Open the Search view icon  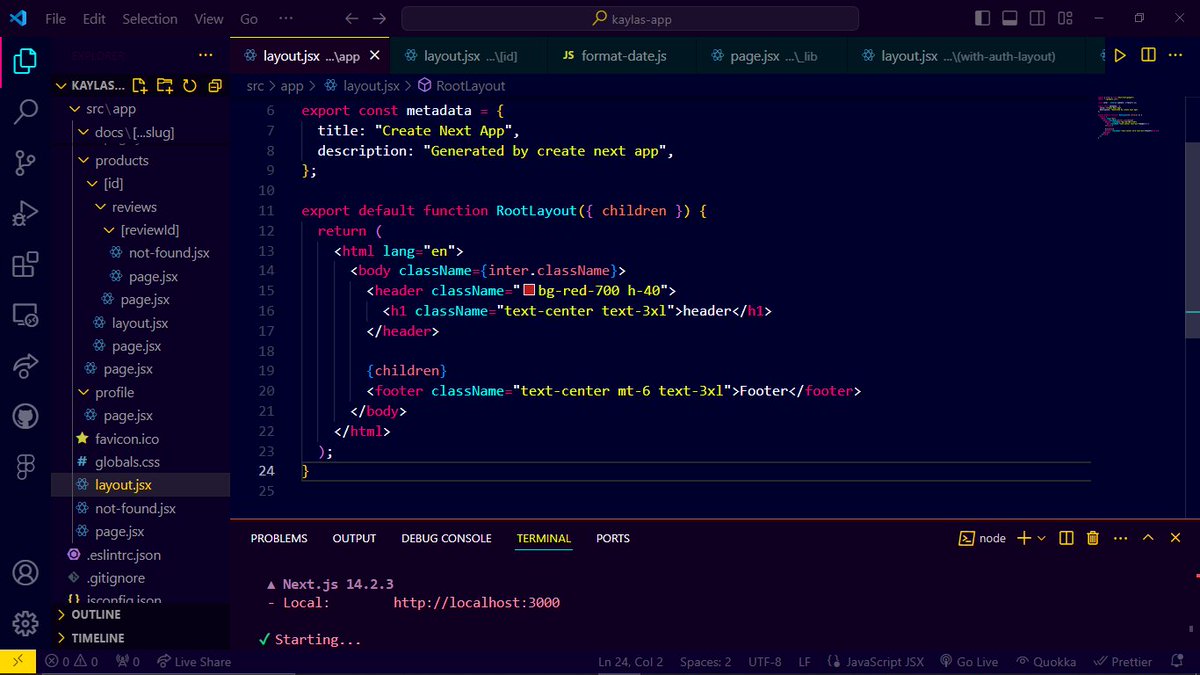coord(25,112)
